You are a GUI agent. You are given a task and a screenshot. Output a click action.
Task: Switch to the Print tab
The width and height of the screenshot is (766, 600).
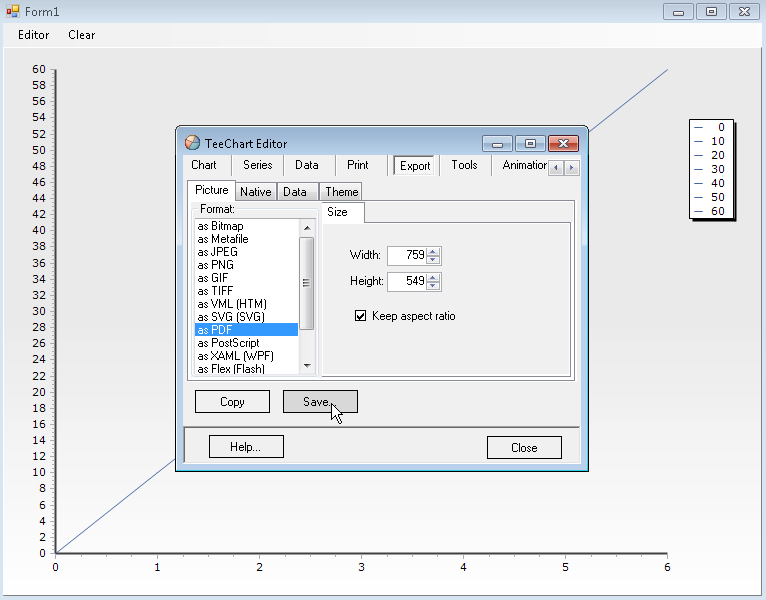coord(358,165)
